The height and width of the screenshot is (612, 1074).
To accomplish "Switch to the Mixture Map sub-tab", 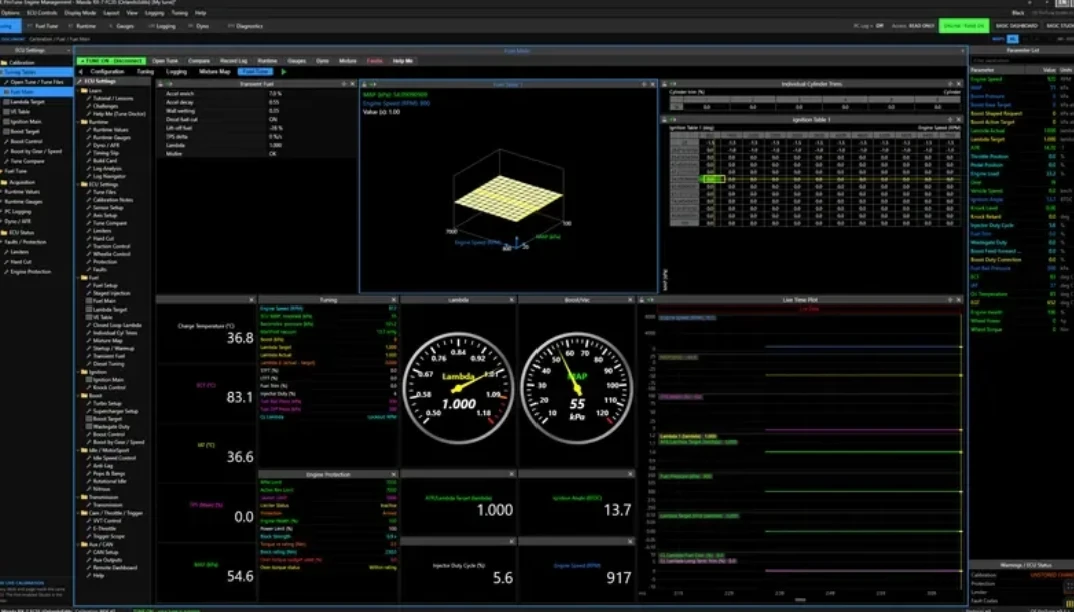I will tap(214, 71).
